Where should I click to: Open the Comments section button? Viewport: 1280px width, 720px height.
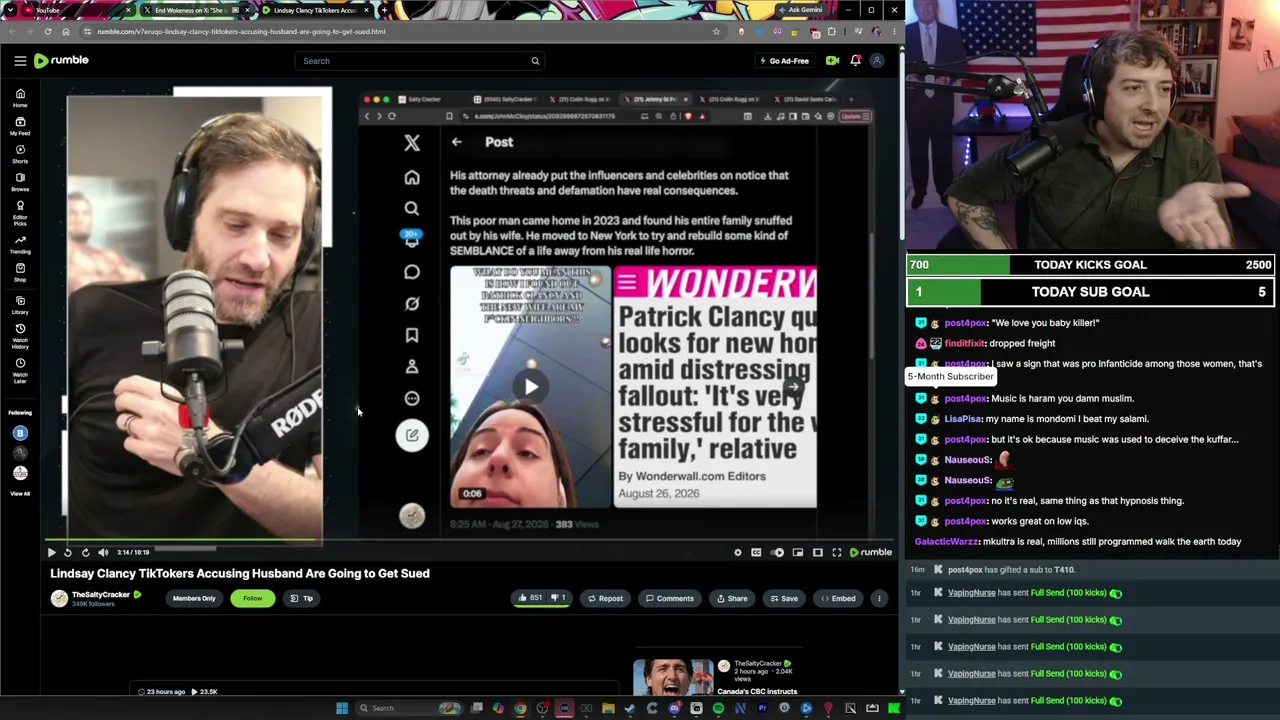click(x=669, y=598)
